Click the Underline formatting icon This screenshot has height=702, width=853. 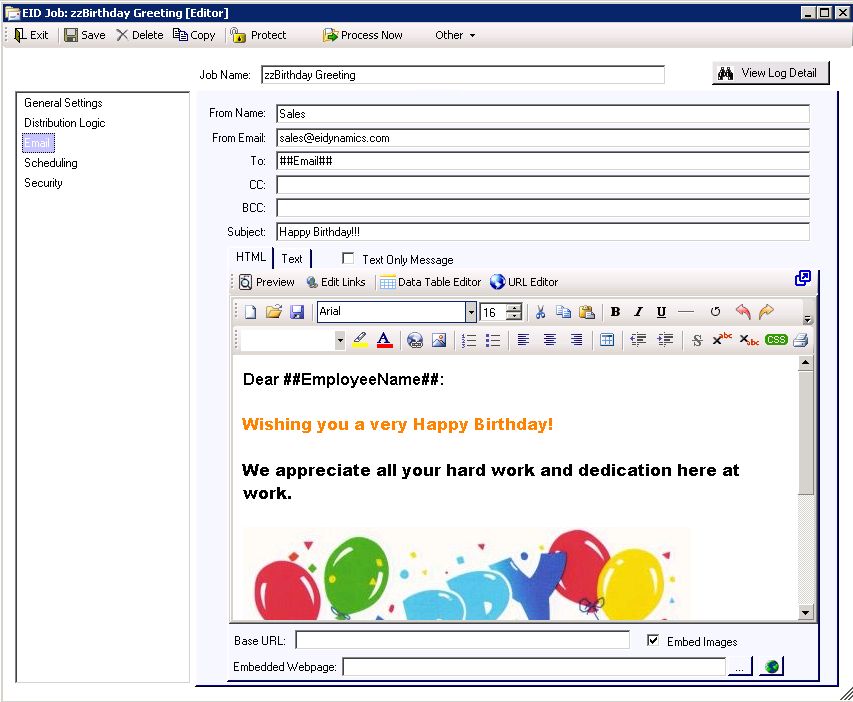[x=661, y=312]
